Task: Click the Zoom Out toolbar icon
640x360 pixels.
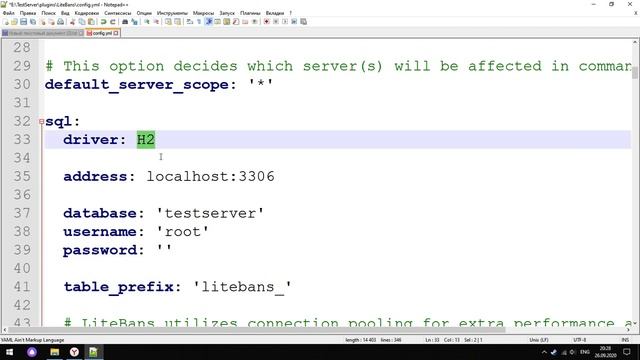Action: [156, 22]
